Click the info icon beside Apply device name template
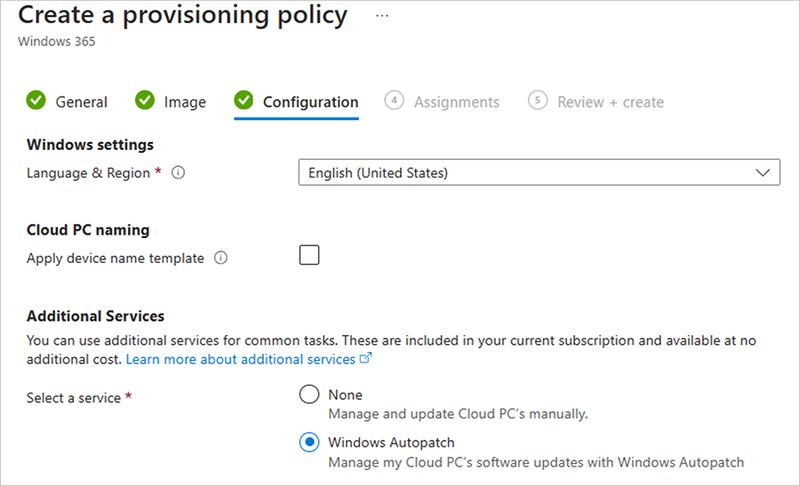Image resolution: width=800 pixels, height=486 pixels. coord(220,258)
